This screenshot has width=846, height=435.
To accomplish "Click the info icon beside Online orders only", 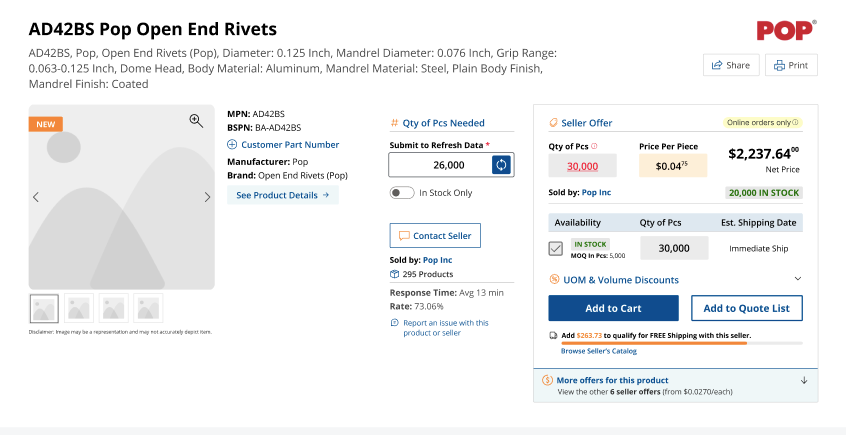I will coord(795,123).
